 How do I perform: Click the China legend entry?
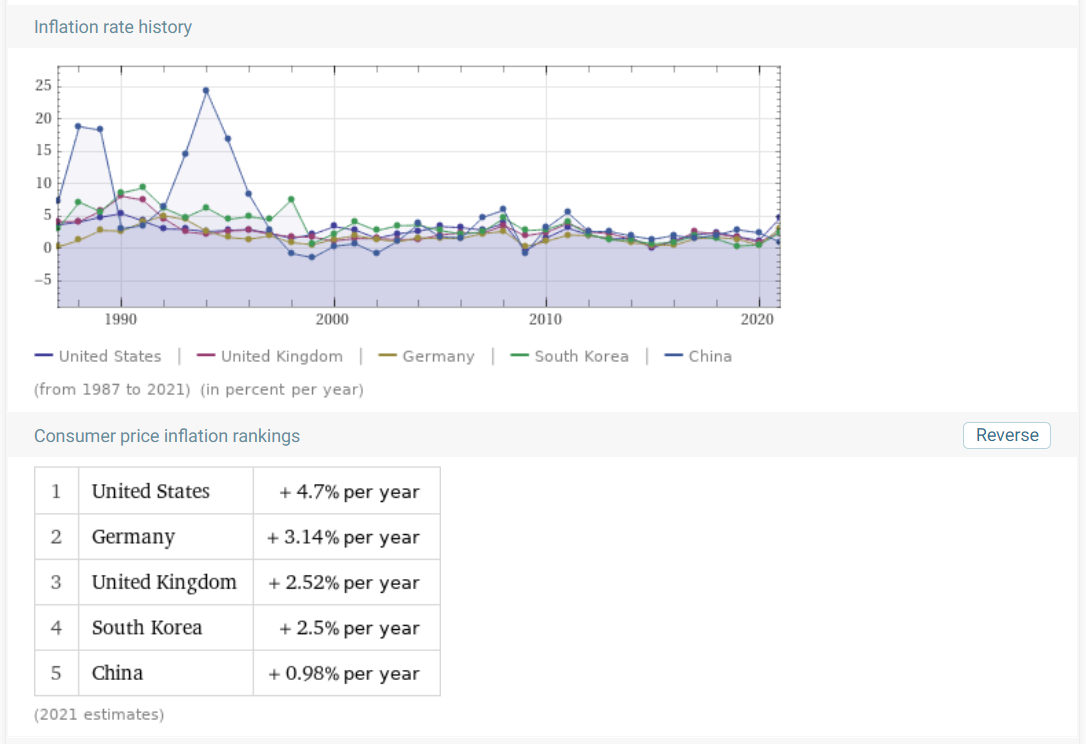(698, 356)
